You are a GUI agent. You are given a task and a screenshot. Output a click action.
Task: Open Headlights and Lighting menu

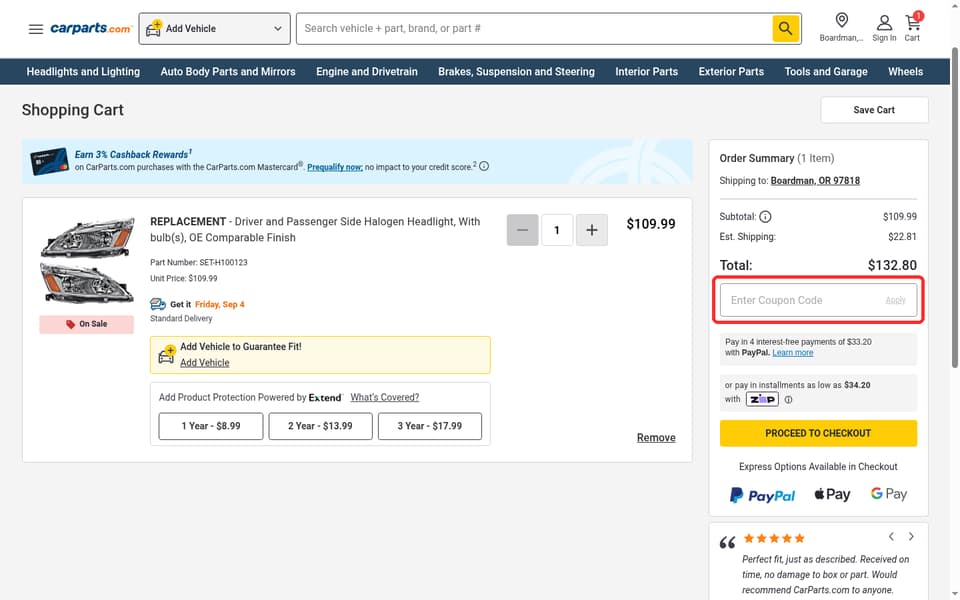click(x=83, y=72)
